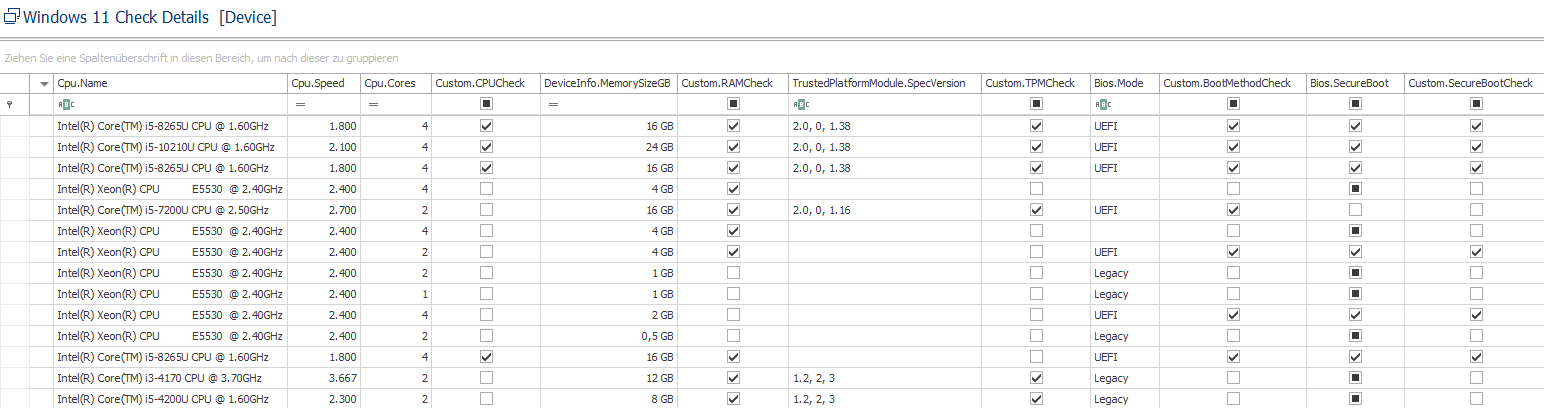Click the Bios.Mode column header

tap(1125, 83)
